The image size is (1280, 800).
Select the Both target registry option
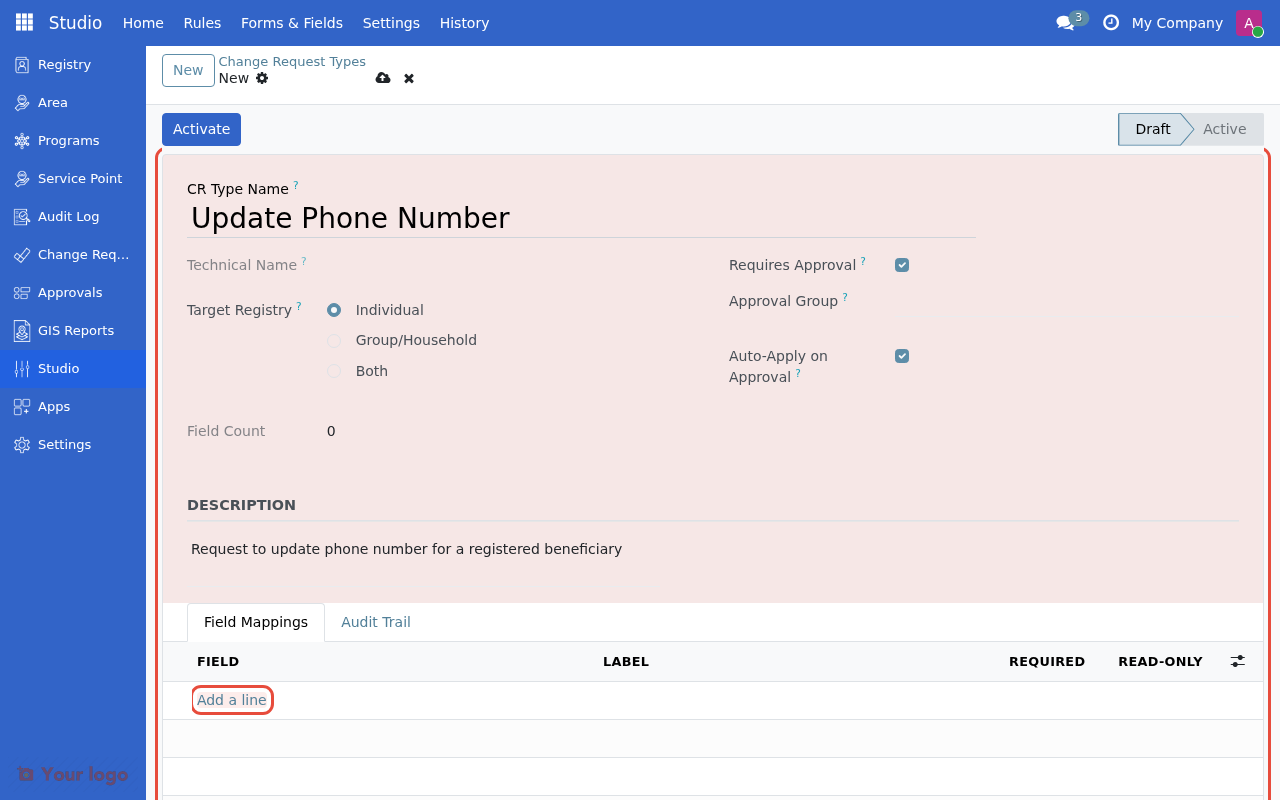(333, 371)
